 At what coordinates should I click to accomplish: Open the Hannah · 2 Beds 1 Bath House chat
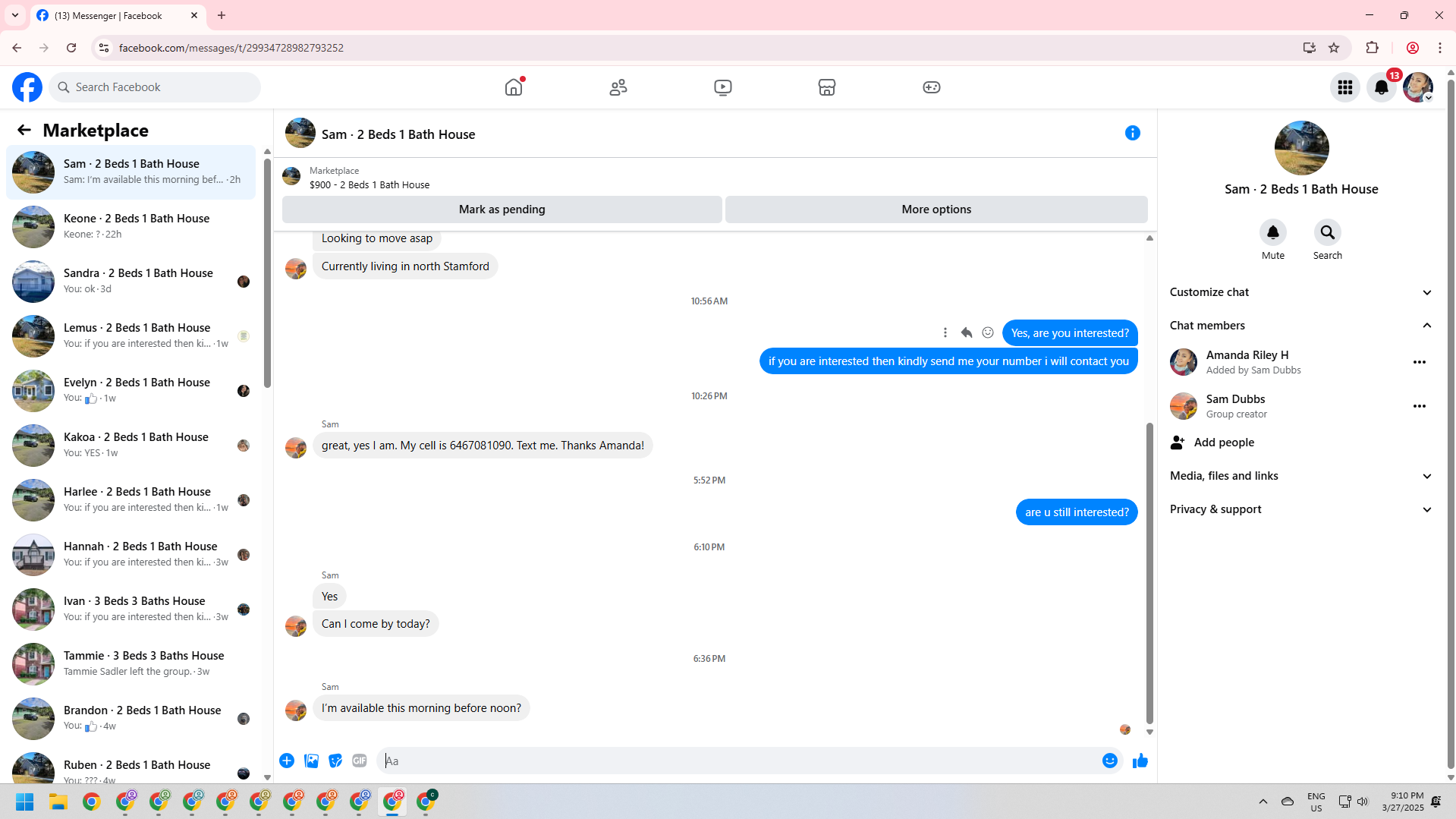(x=131, y=555)
